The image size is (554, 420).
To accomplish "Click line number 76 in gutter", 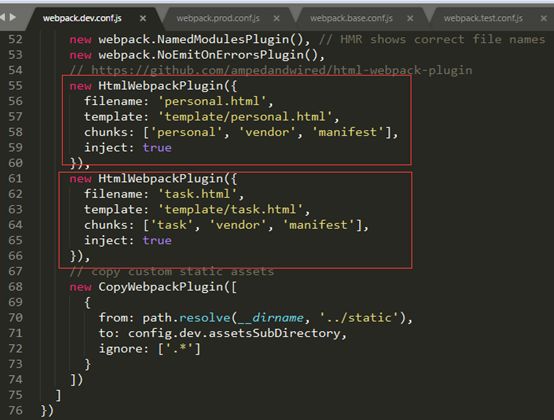I will point(15,410).
